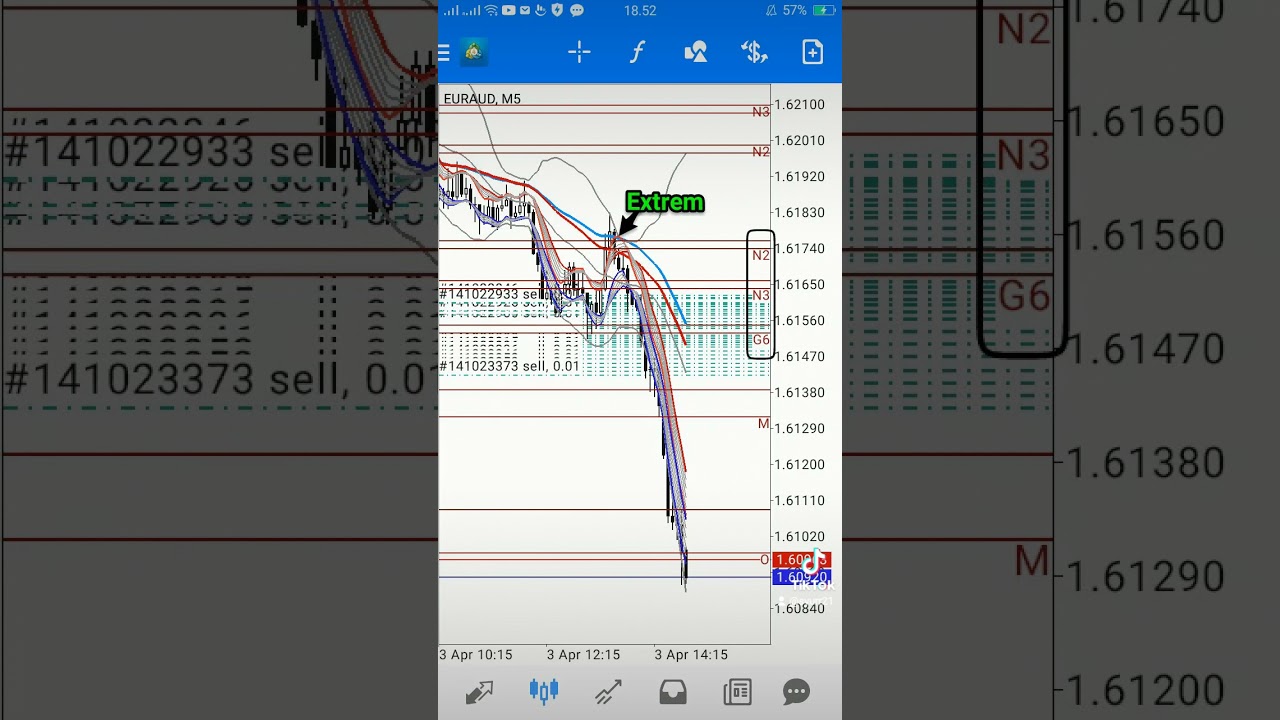Select the O level label near price tags
This screenshot has height=720, width=1280.
tap(765, 560)
